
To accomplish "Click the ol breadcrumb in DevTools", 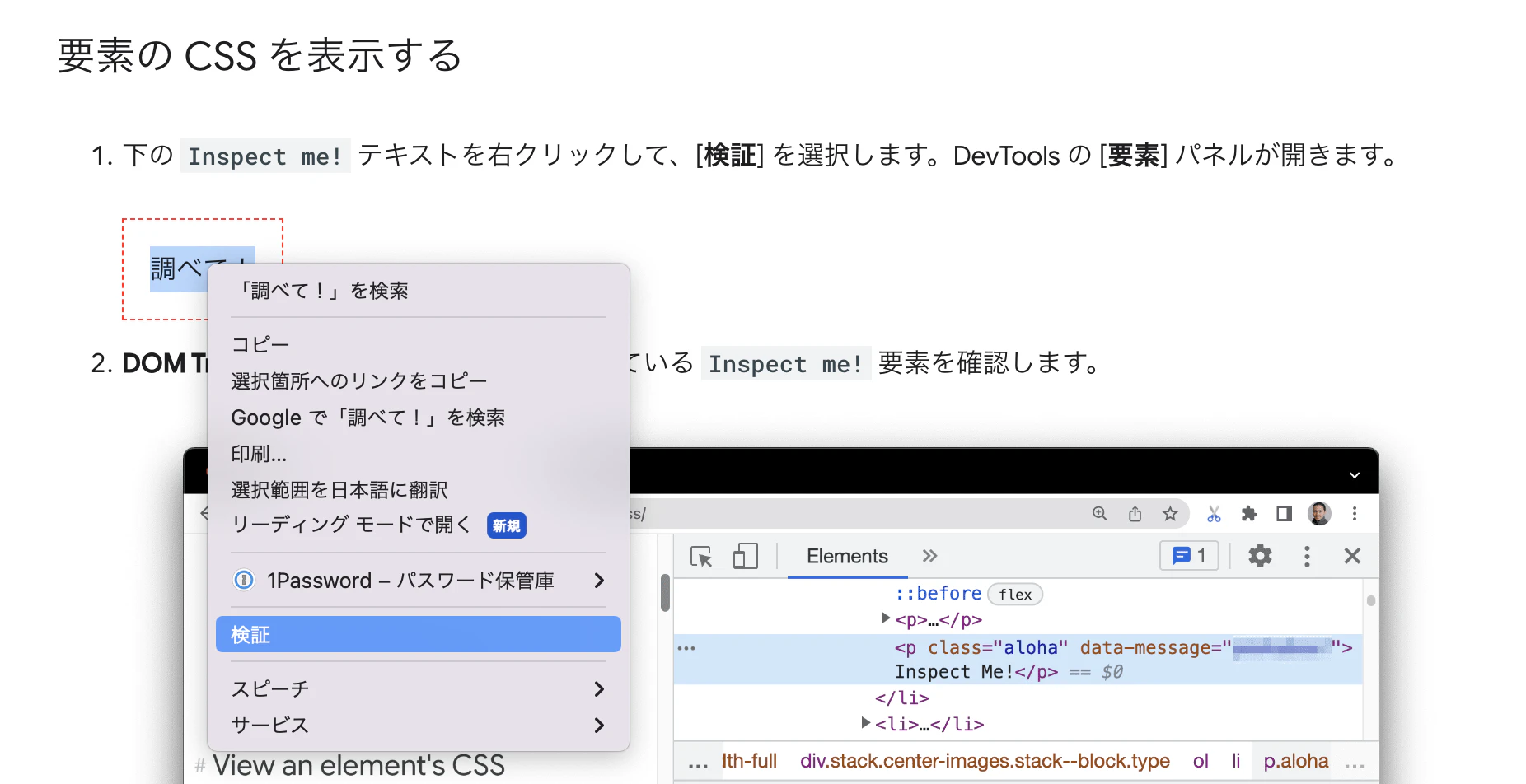I will 1201,761.
